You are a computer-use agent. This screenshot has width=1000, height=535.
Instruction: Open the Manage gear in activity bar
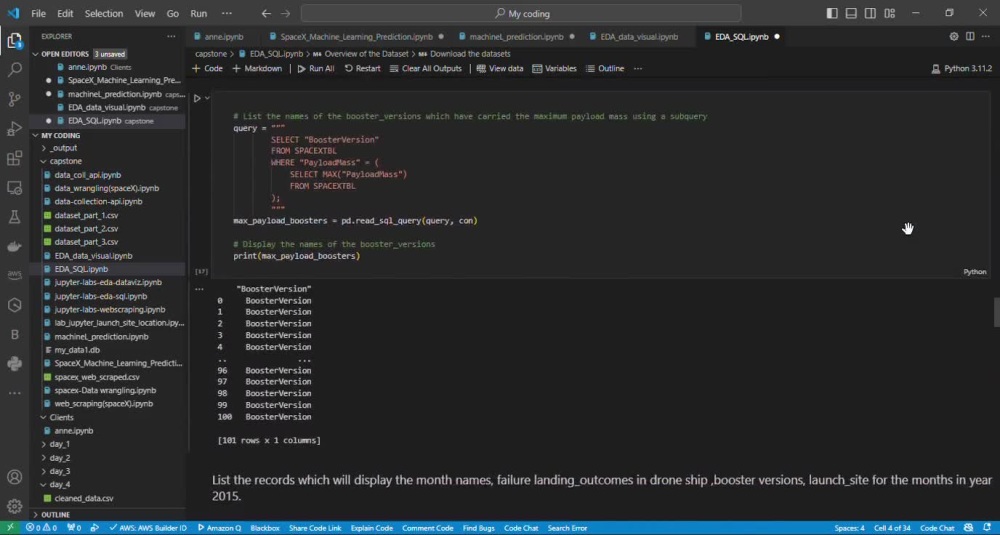pos(14,506)
